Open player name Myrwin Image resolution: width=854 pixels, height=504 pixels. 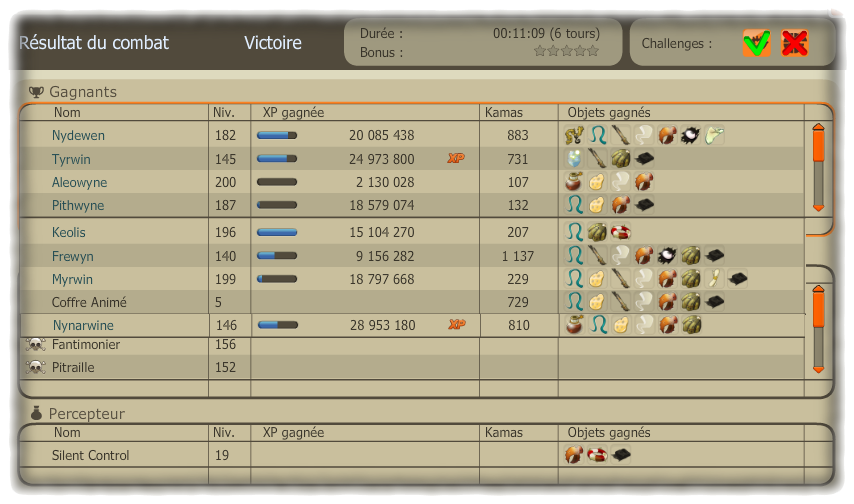[72, 280]
